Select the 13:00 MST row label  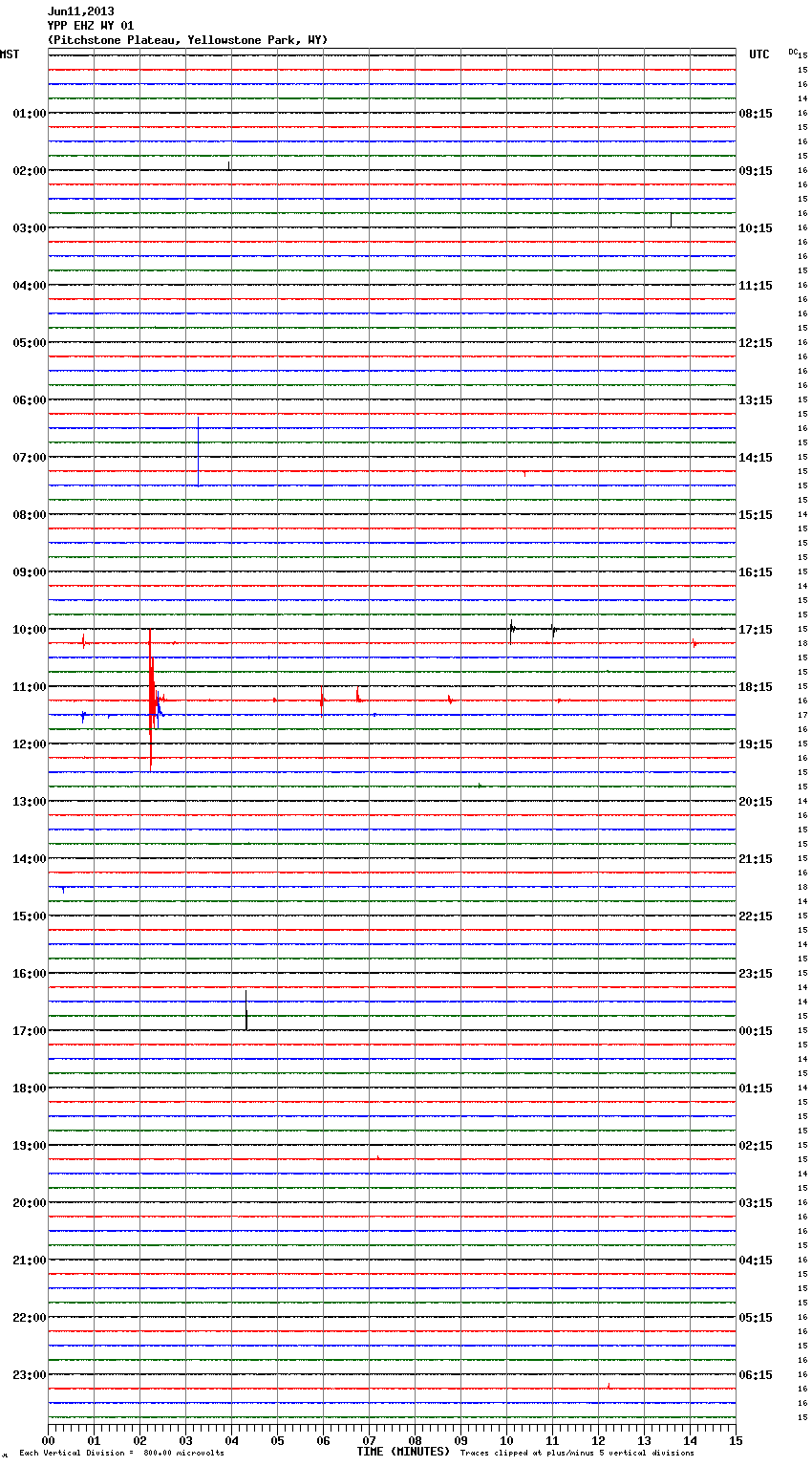pos(29,802)
